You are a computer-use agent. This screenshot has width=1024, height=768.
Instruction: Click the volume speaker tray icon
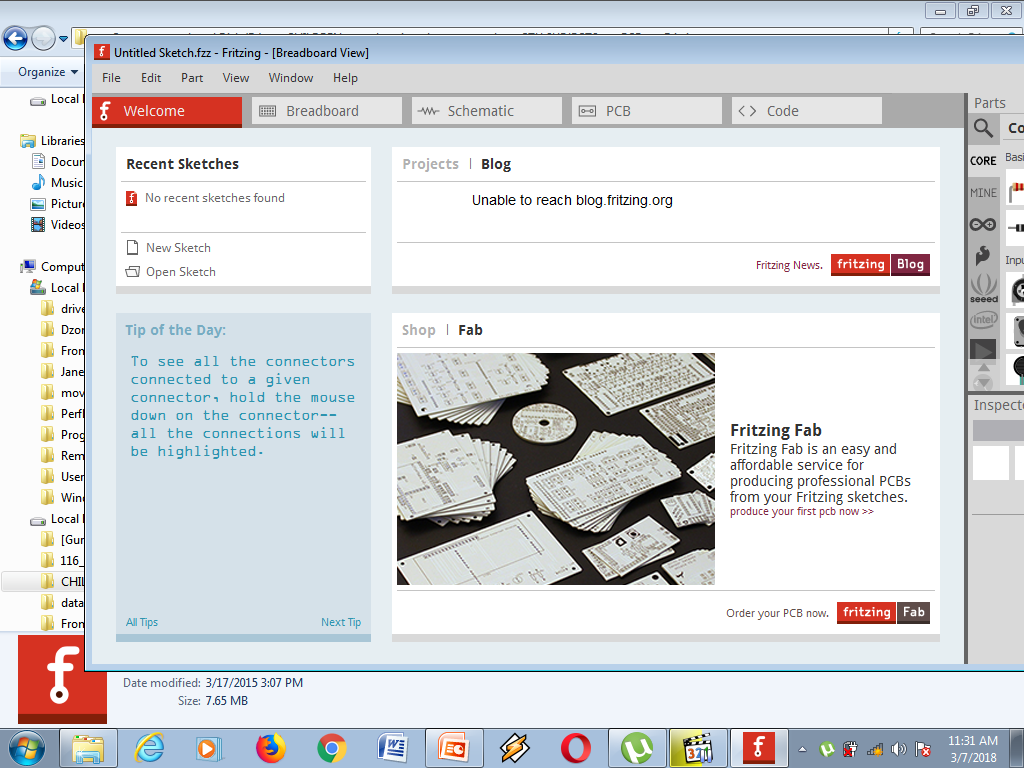click(x=899, y=749)
